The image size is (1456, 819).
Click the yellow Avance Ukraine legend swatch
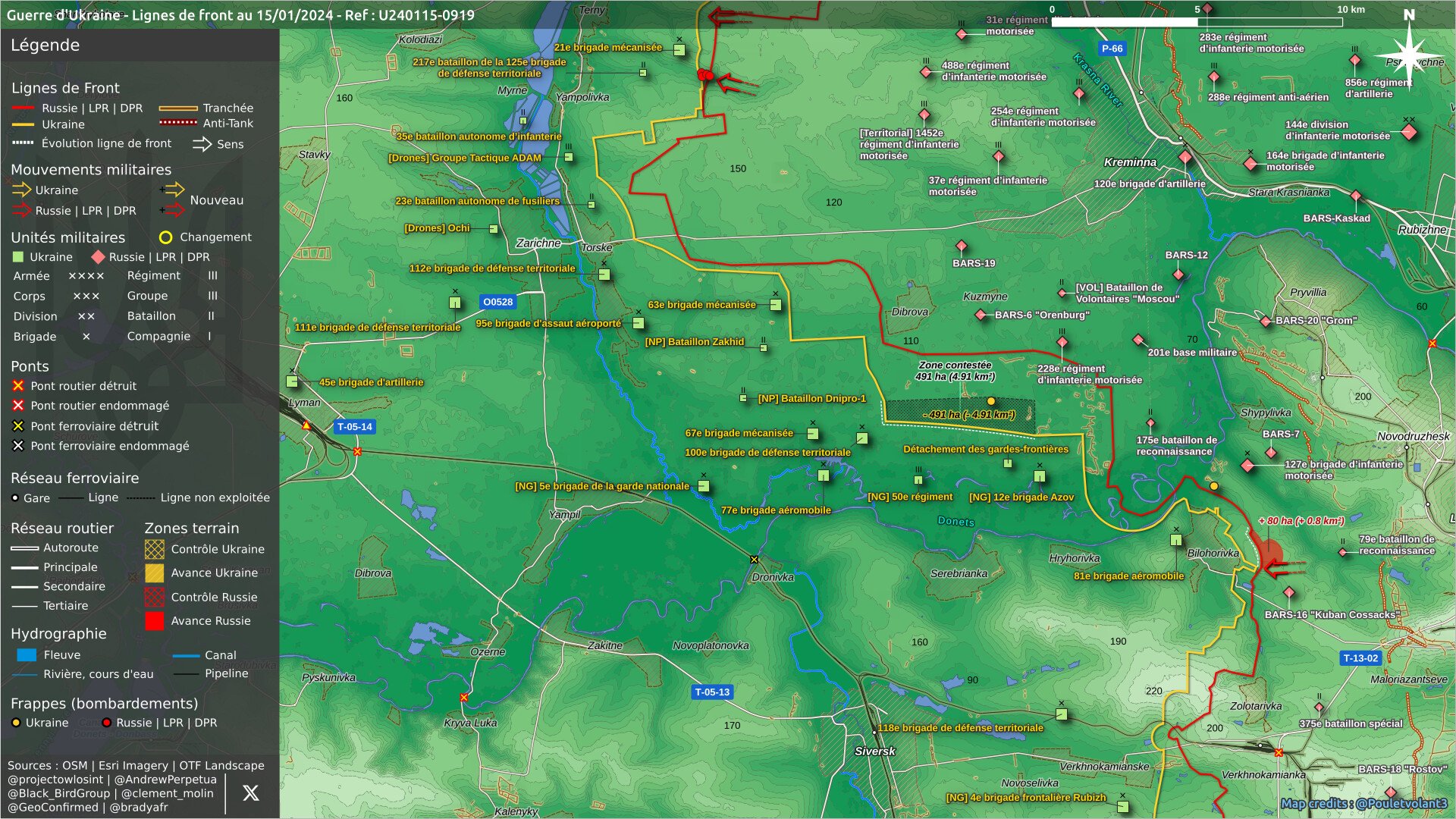pos(155,573)
